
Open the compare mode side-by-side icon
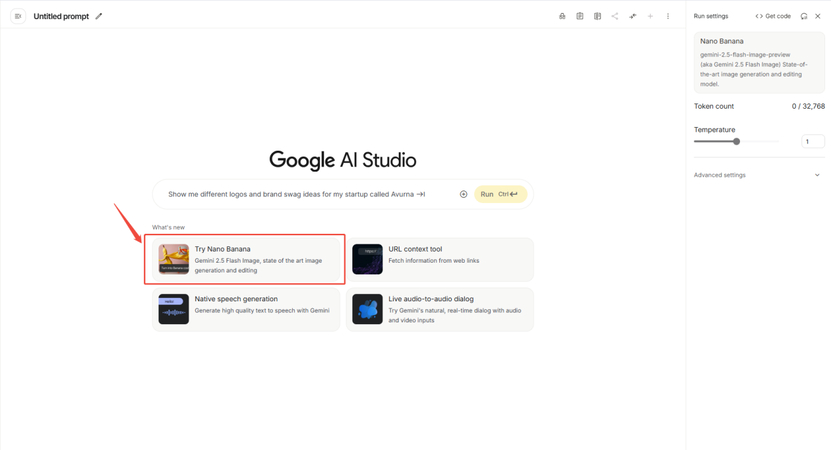tap(597, 16)
